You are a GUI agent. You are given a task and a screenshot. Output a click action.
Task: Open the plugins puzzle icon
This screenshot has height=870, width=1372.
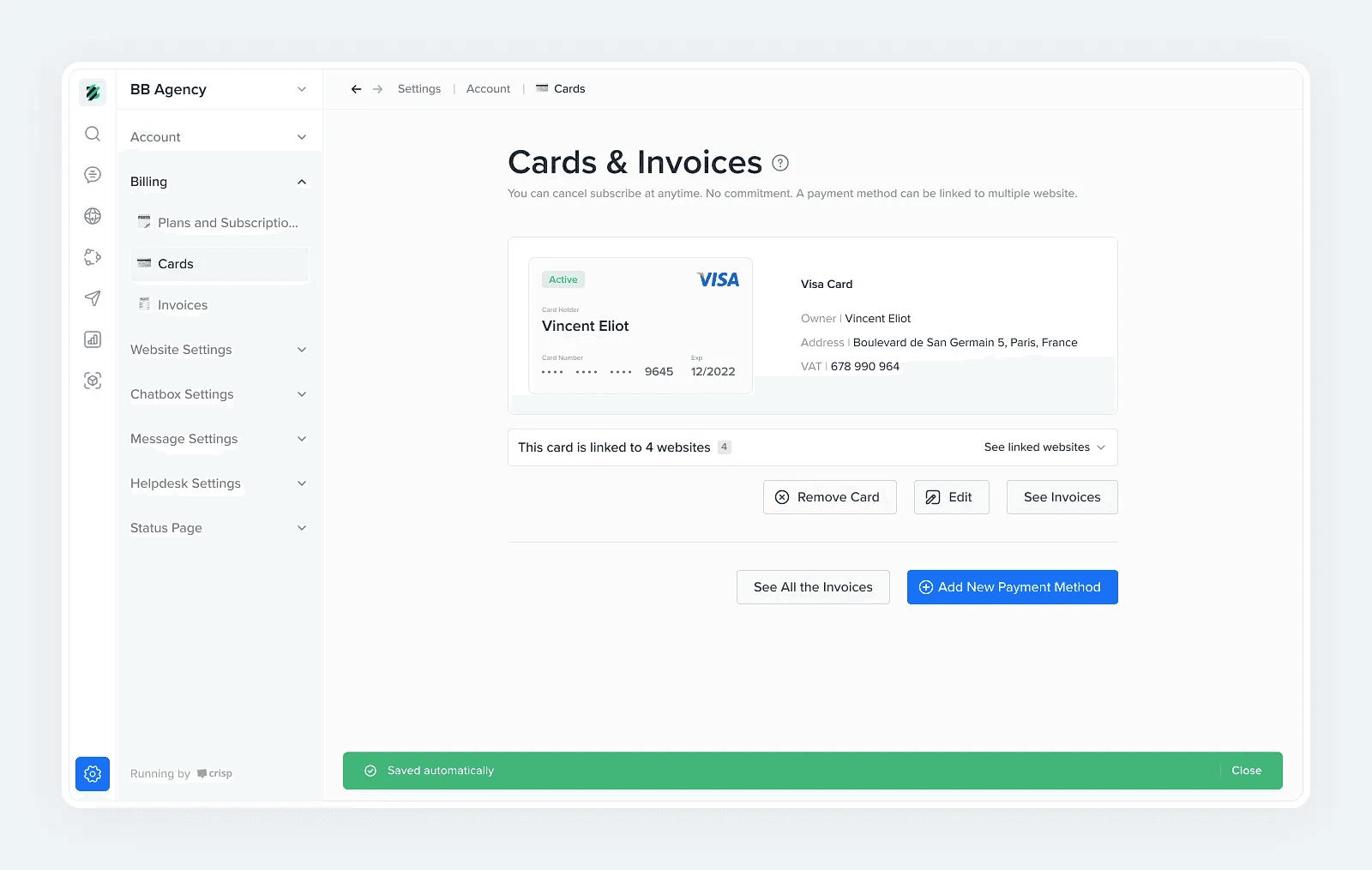click(93, 257)
